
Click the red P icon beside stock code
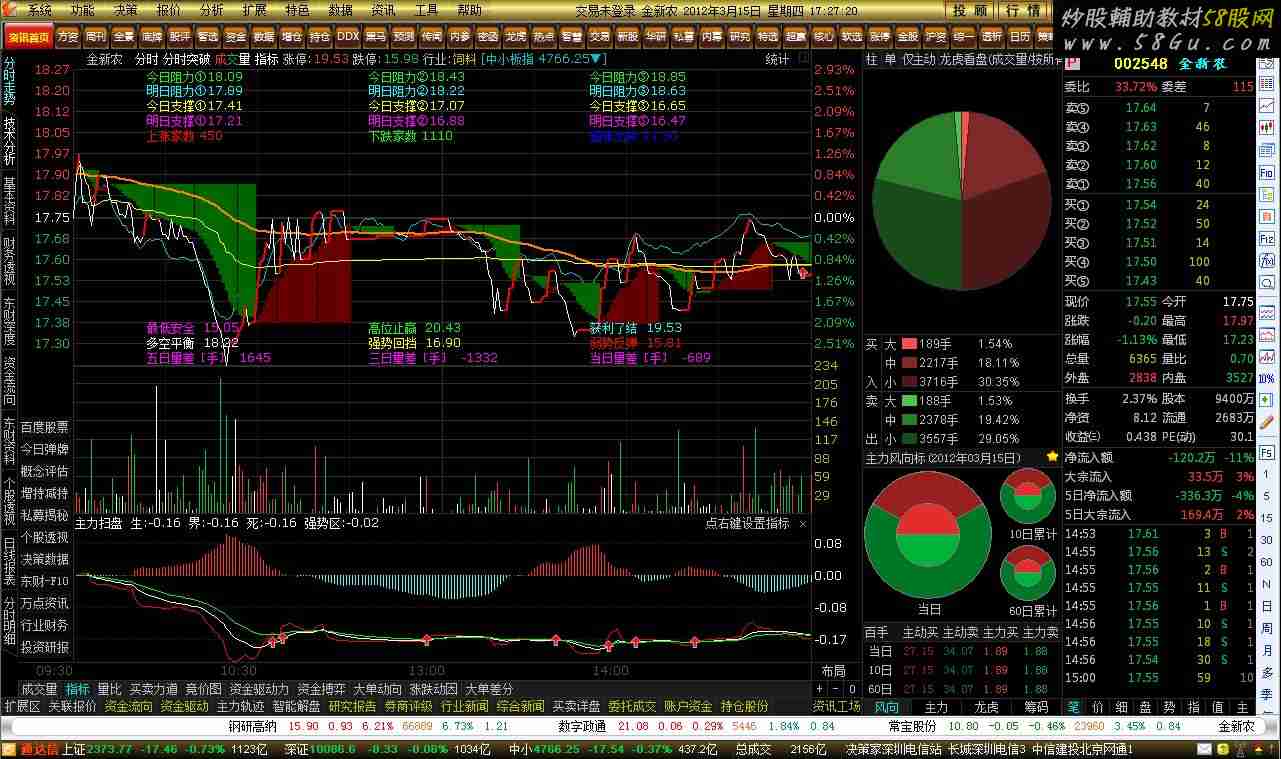[1072, 63]
